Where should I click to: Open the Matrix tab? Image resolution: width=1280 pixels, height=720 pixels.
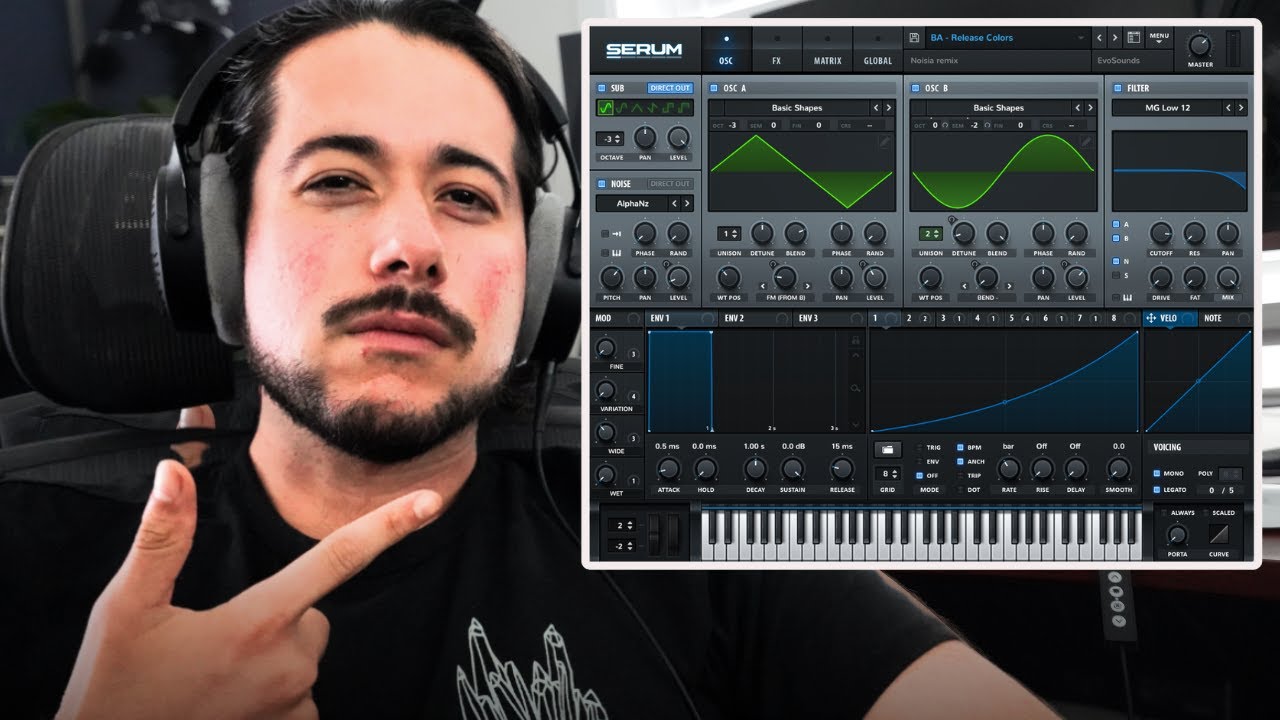tap(827, 51)
